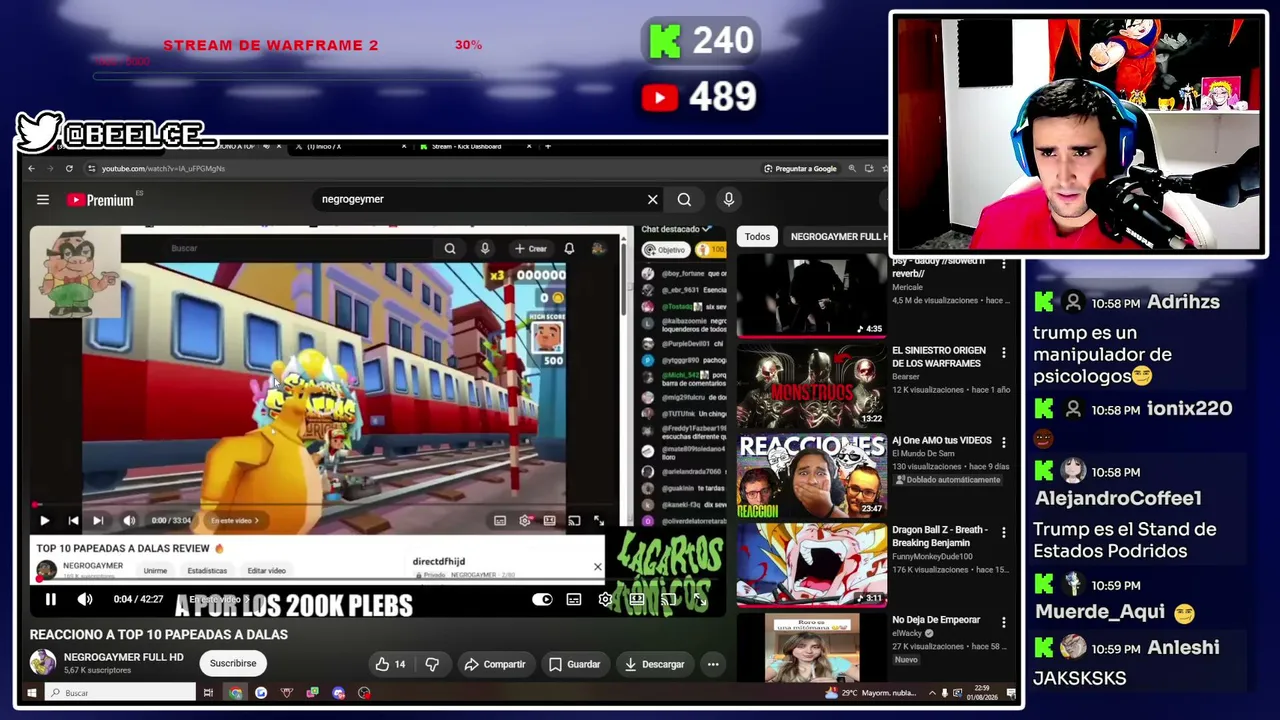Enter fullscreen in the inner player
Viewport: 1280px width, 720px height.
click(x=599, y=521)
